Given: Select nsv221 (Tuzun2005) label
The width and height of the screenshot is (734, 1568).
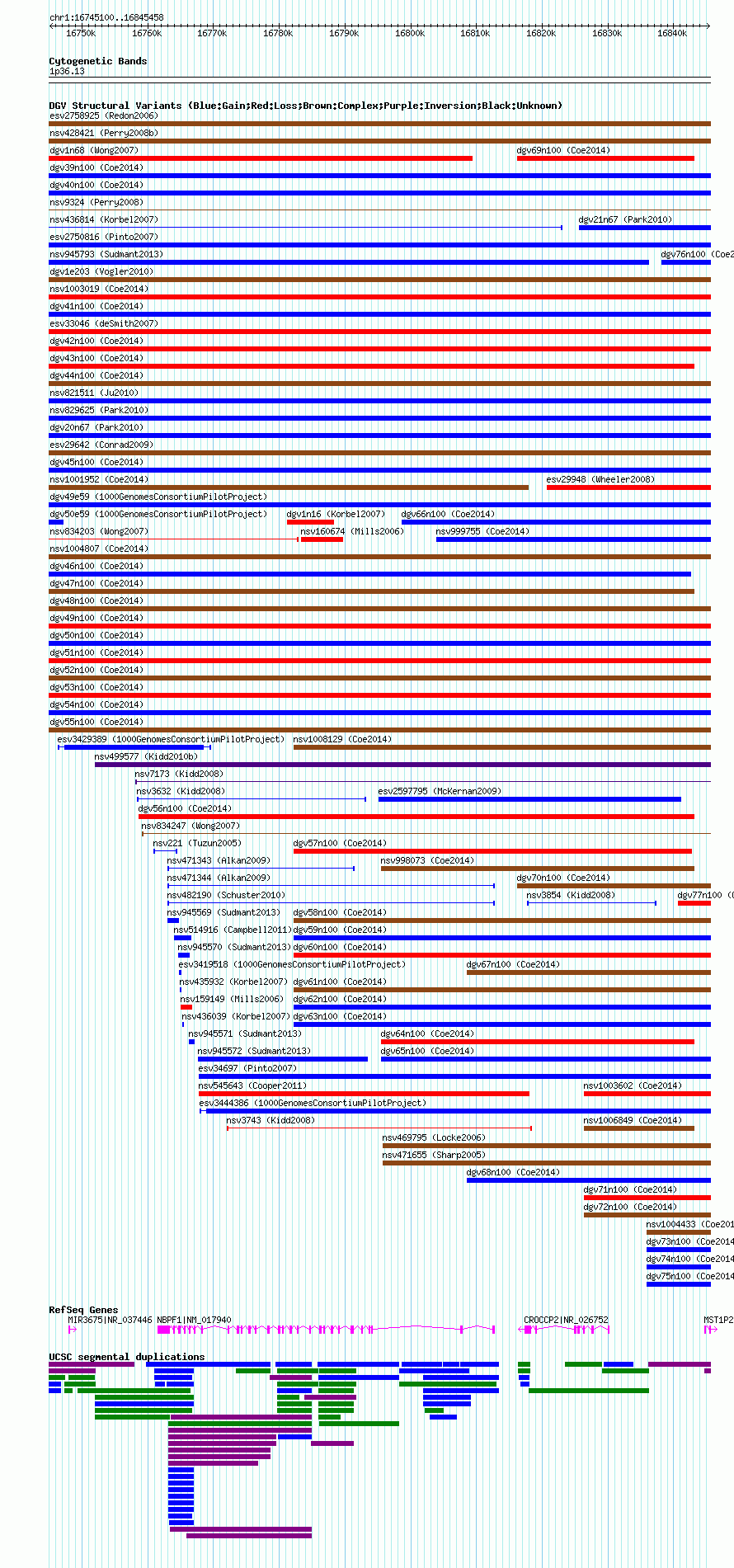Looking at the screenshot, I should tap(198, 843).
